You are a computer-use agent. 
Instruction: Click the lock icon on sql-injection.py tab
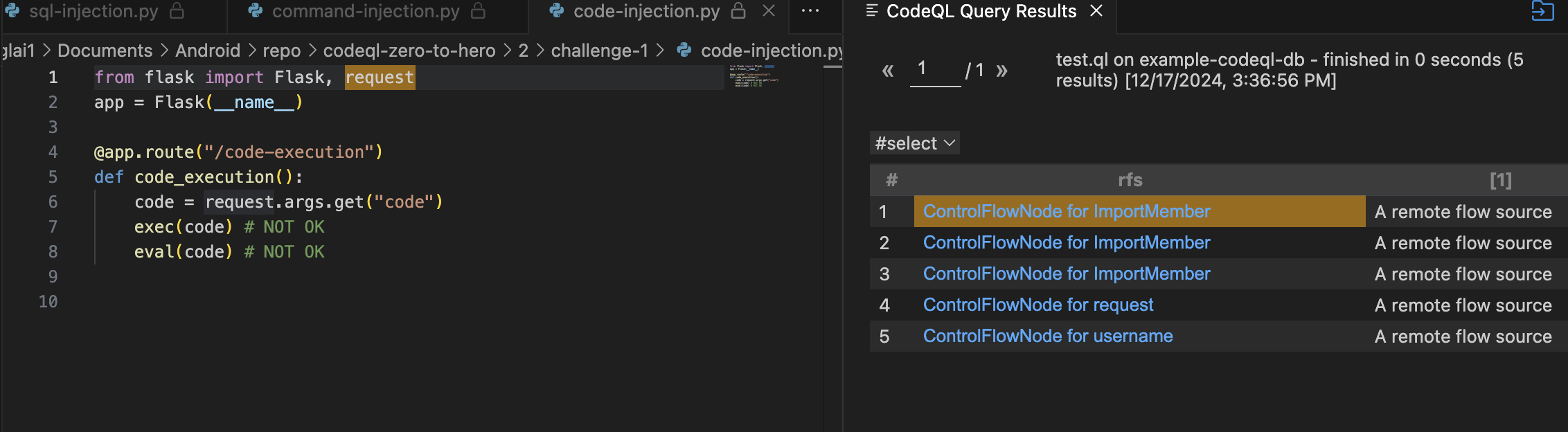pyautogui.click(x=177, y=11)
